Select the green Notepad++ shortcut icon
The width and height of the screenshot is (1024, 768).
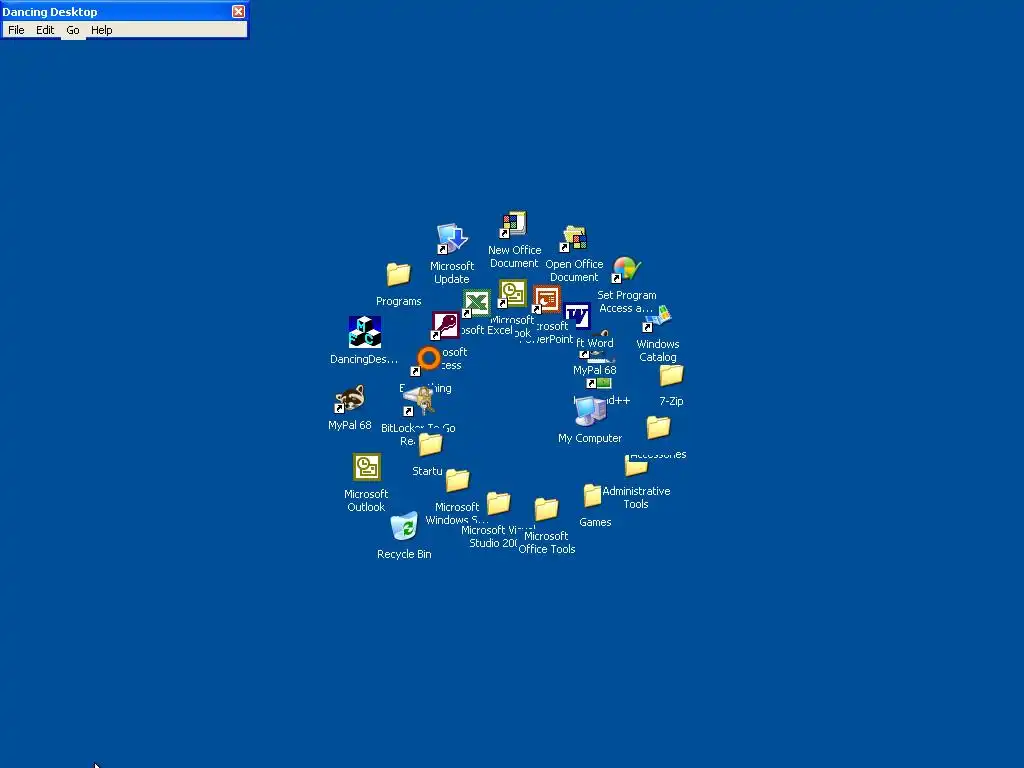(599, 383)
